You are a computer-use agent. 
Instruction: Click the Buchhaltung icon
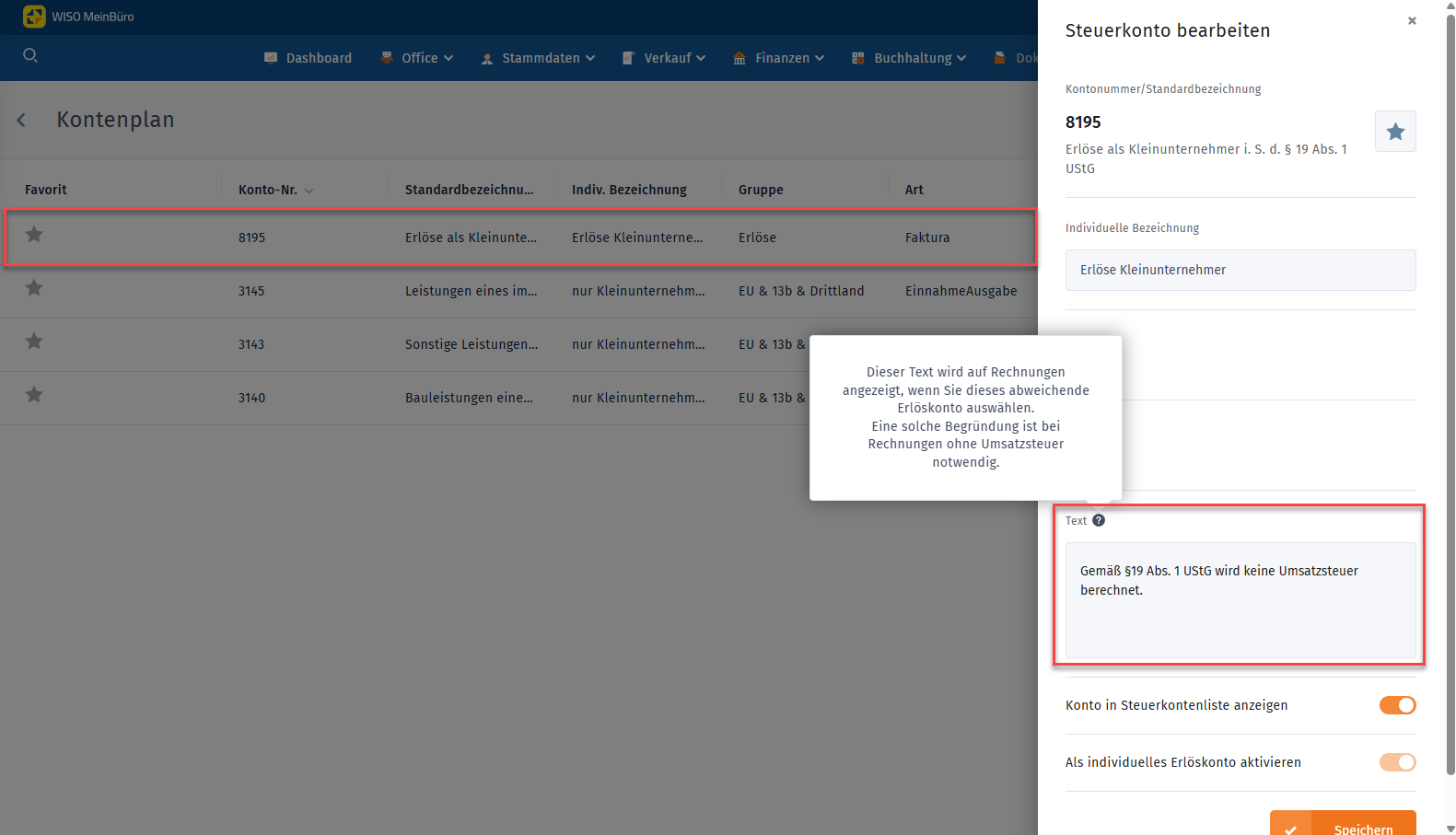tap(858, 58)
